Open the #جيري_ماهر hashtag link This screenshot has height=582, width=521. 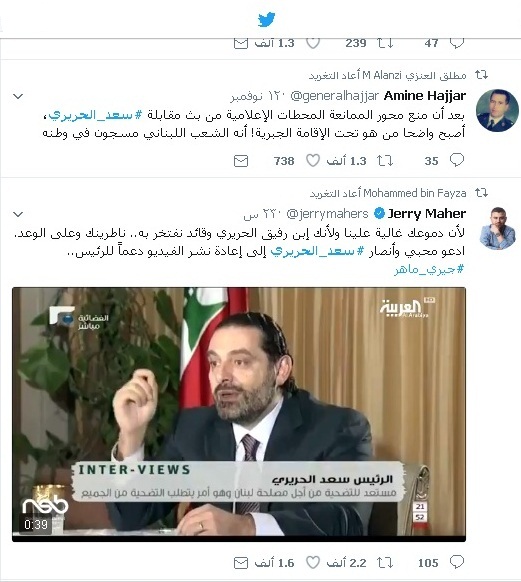[429, 268]
